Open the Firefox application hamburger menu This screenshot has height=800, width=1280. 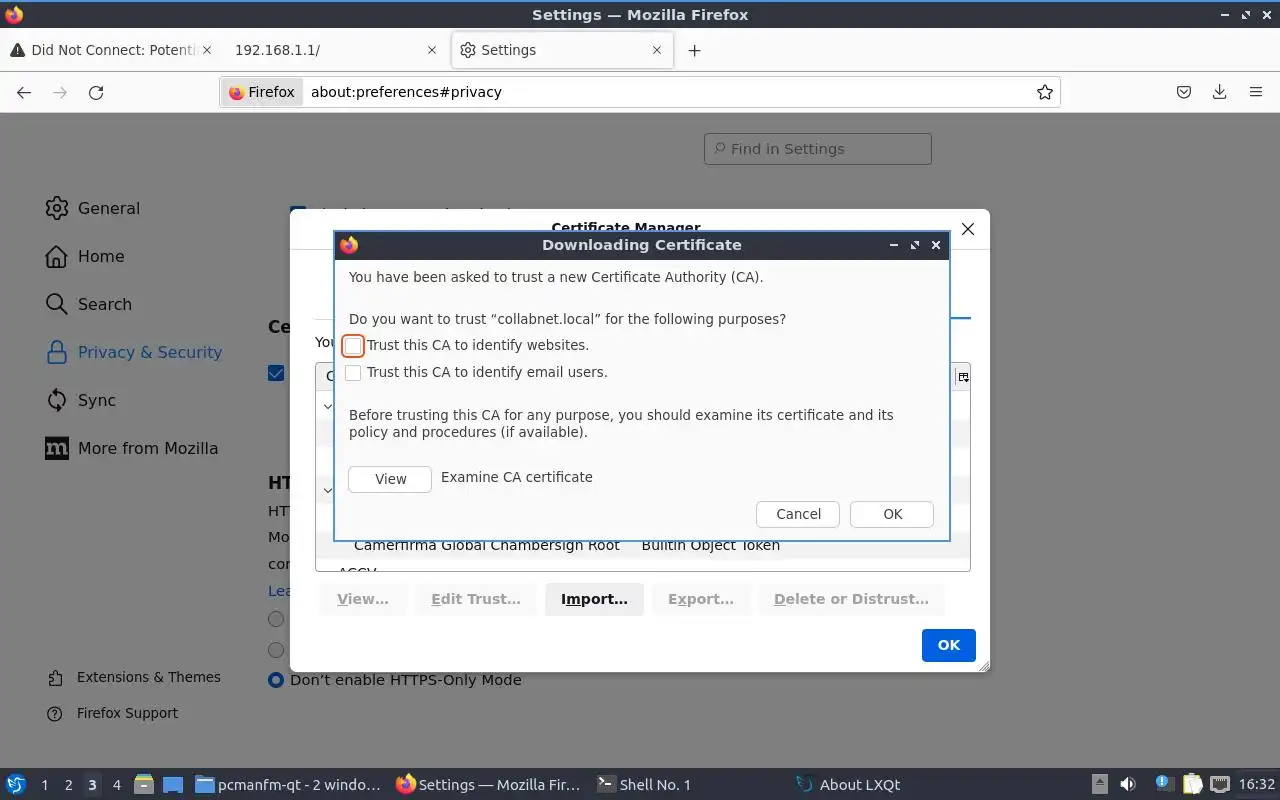coord(1256,92)
